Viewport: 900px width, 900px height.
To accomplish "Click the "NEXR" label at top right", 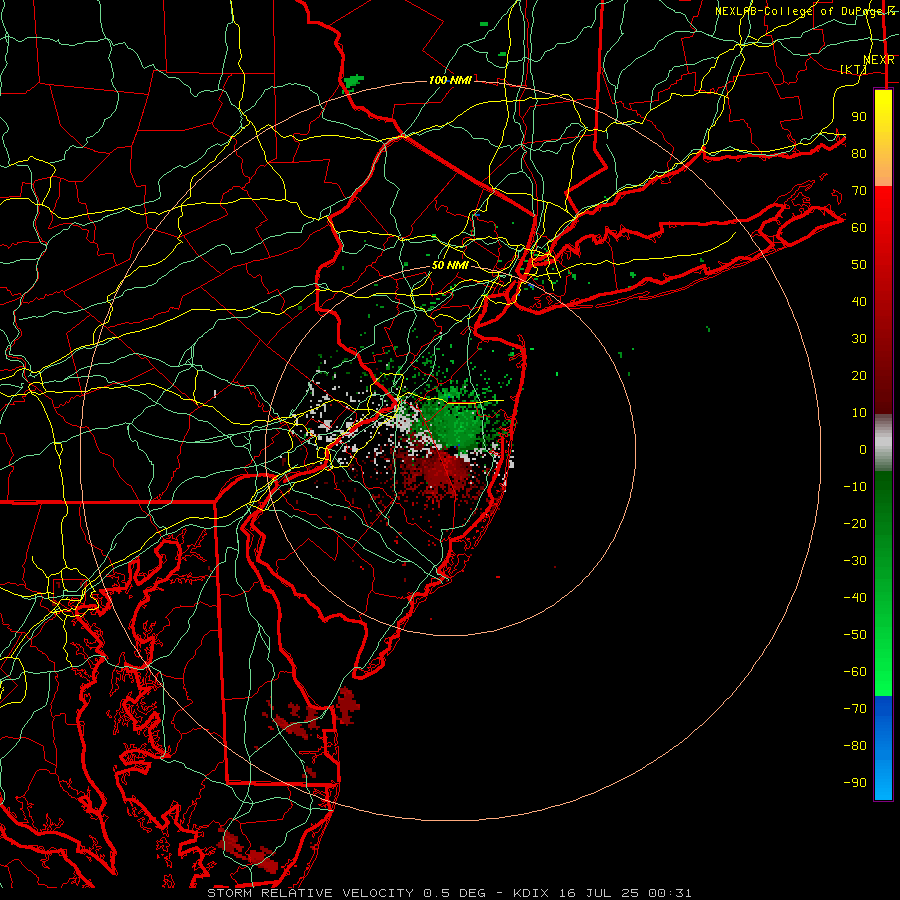I will tap(879, 60).
